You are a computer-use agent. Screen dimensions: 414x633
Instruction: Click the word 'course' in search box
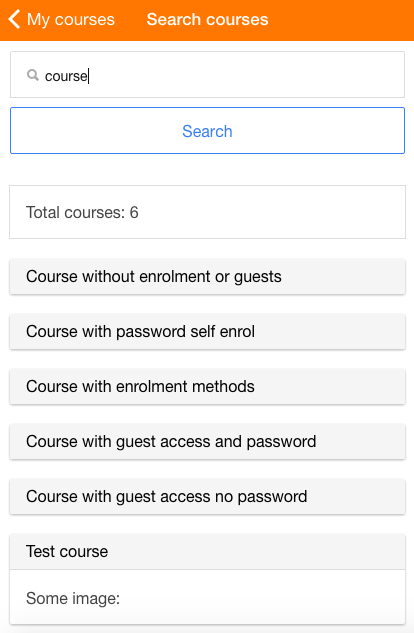coord(66,76)
